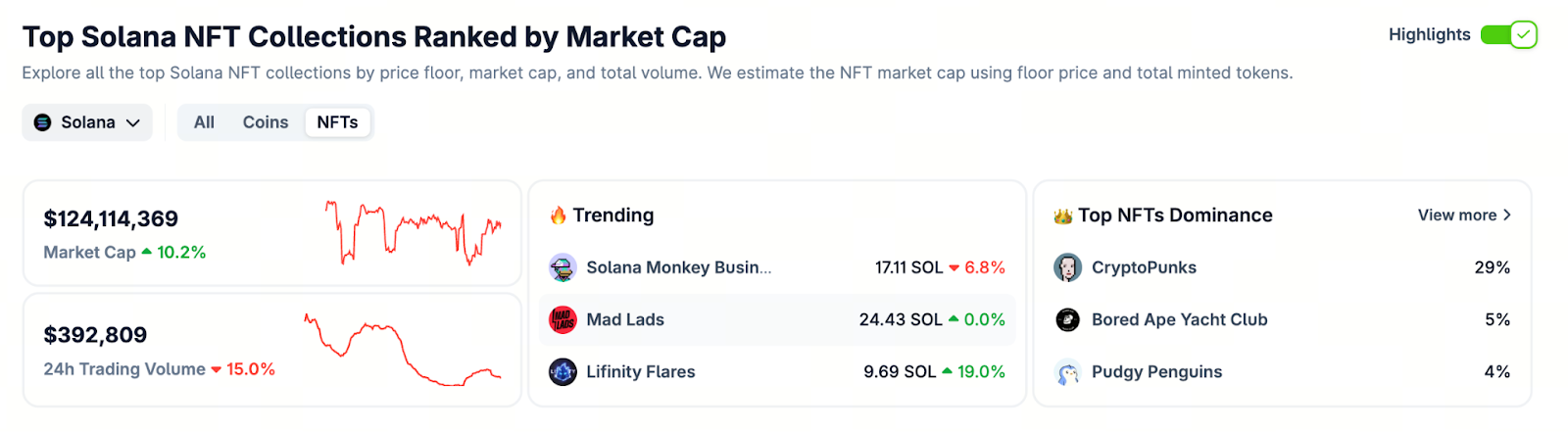Switch to the Coins tab
The image size is (1568, 432).
pyautogui.click(x=266, y=122)
